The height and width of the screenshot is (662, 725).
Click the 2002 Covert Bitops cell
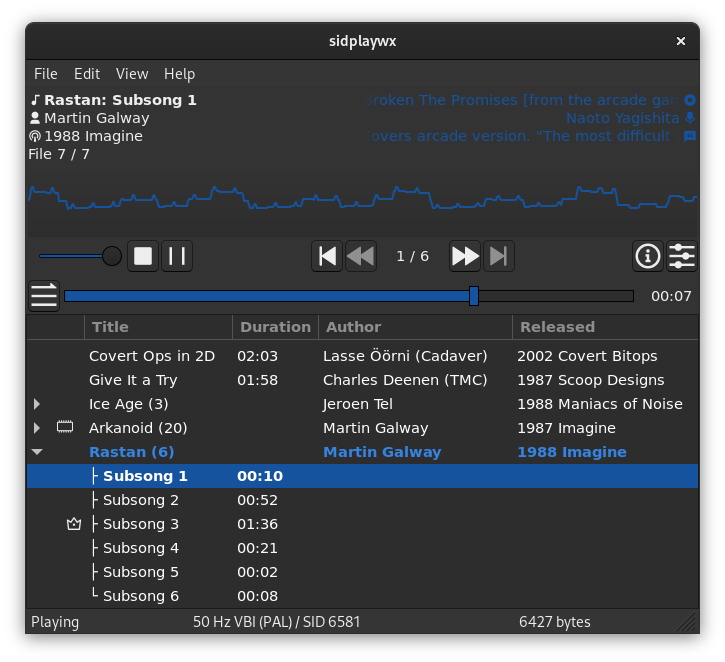tap(587, 356)
